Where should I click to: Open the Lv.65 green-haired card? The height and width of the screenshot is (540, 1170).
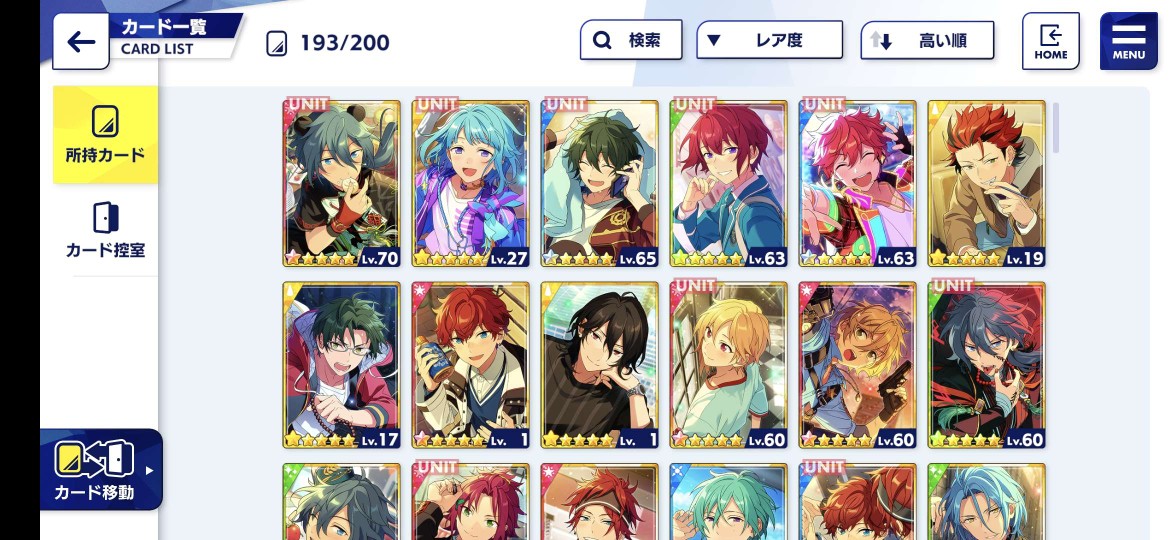click(x=600, y=183)
